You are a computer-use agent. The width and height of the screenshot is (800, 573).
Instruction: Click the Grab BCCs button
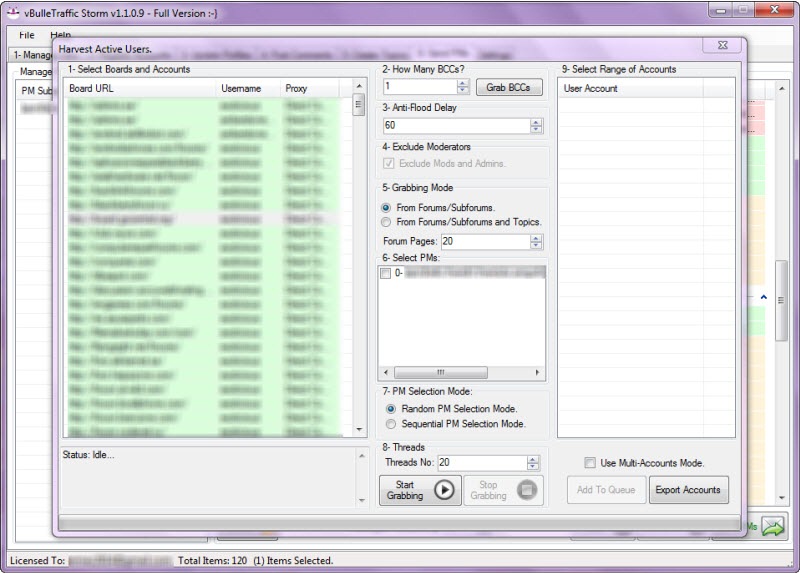509,87
